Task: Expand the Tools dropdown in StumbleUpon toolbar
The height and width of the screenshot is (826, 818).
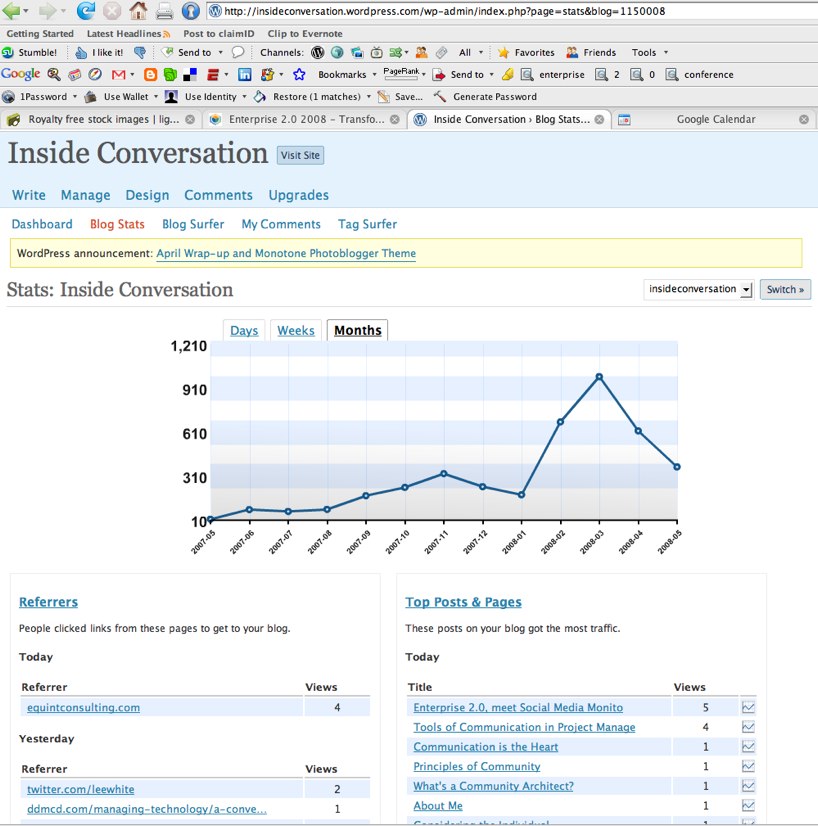Action: 649,53
